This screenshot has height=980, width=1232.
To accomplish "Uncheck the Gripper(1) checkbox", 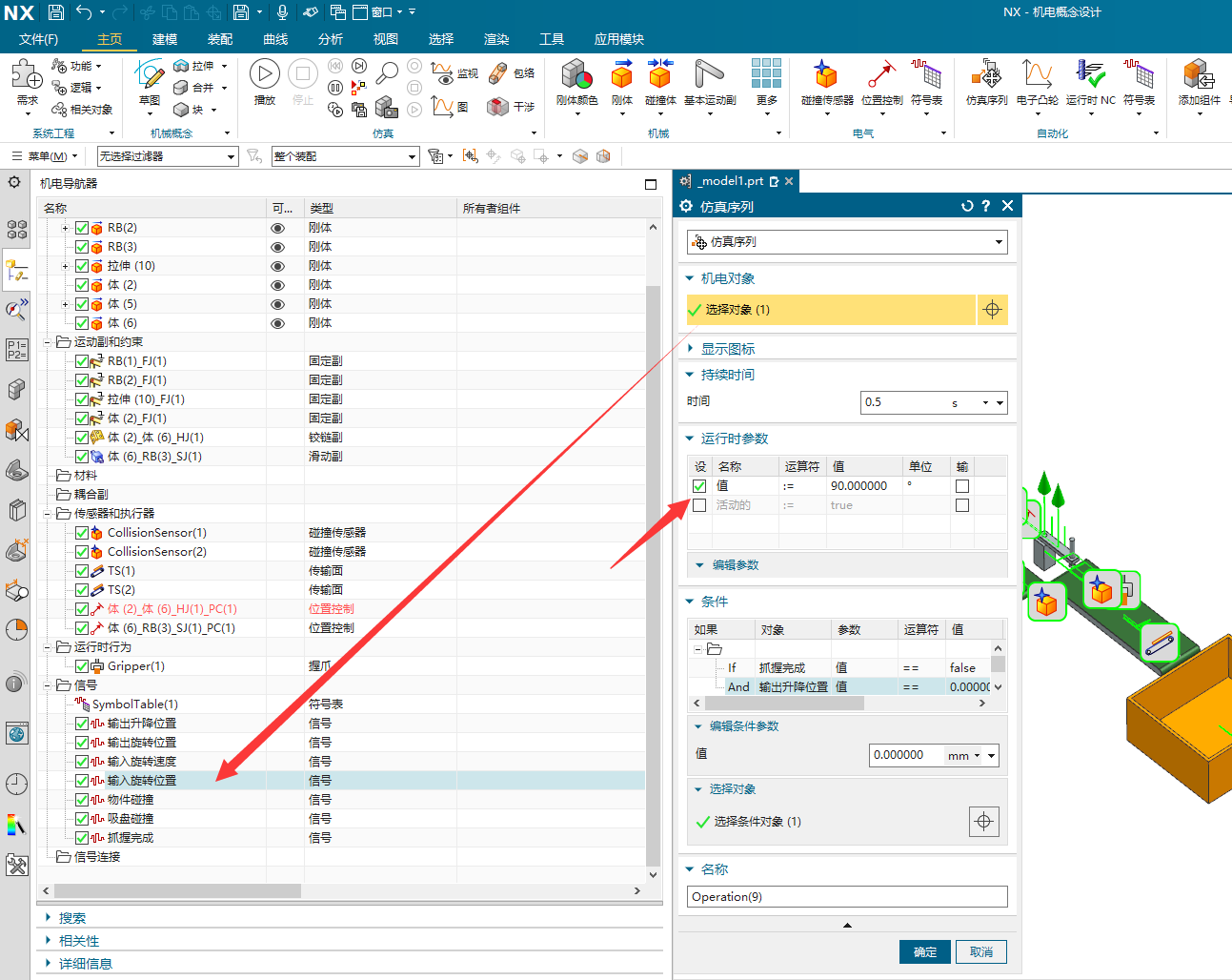I will [x=82, y=666].
